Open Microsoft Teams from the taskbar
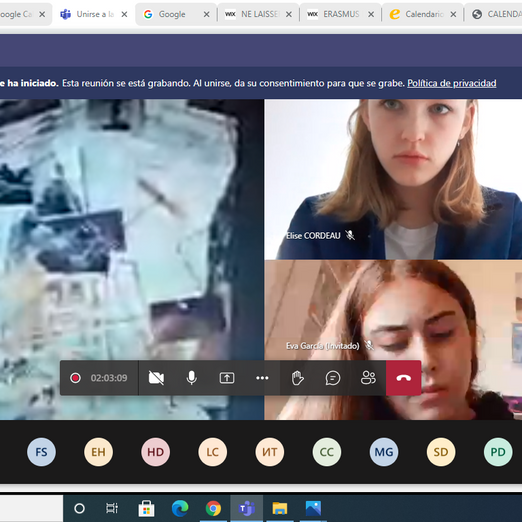The image size is (522, 522). [x=247, y=508]
